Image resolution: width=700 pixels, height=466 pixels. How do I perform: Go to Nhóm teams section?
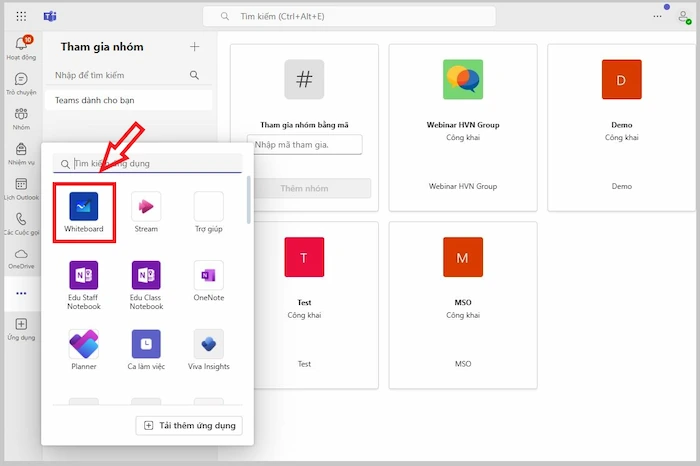(21, 119)
